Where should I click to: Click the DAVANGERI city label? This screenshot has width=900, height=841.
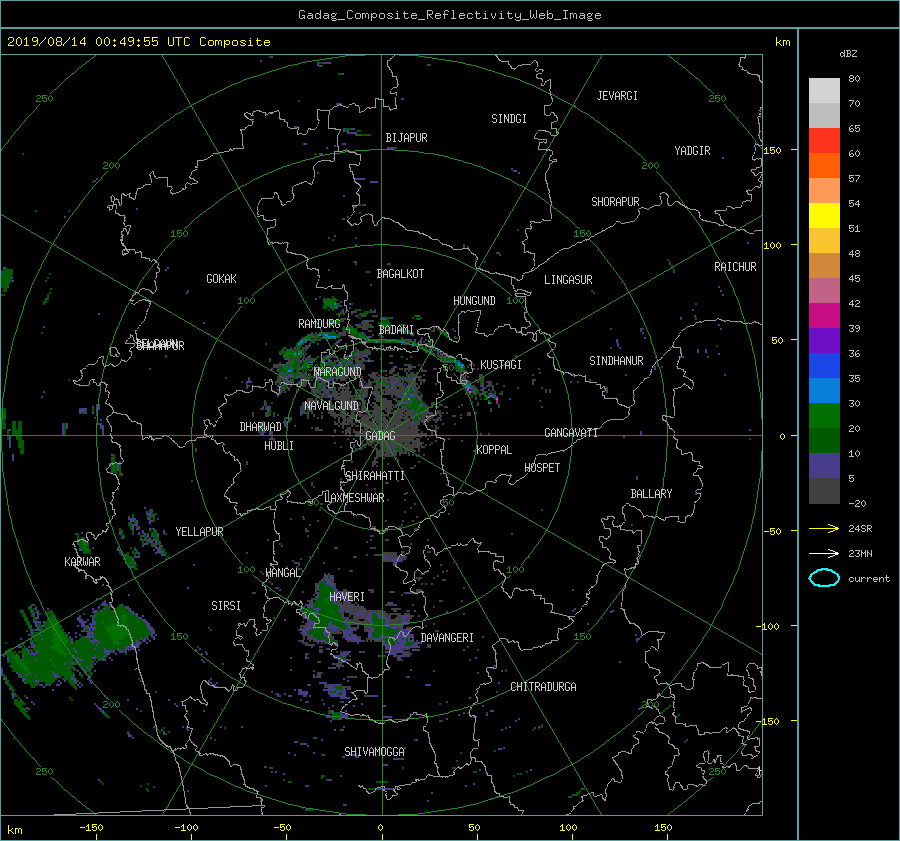point(447,638)
